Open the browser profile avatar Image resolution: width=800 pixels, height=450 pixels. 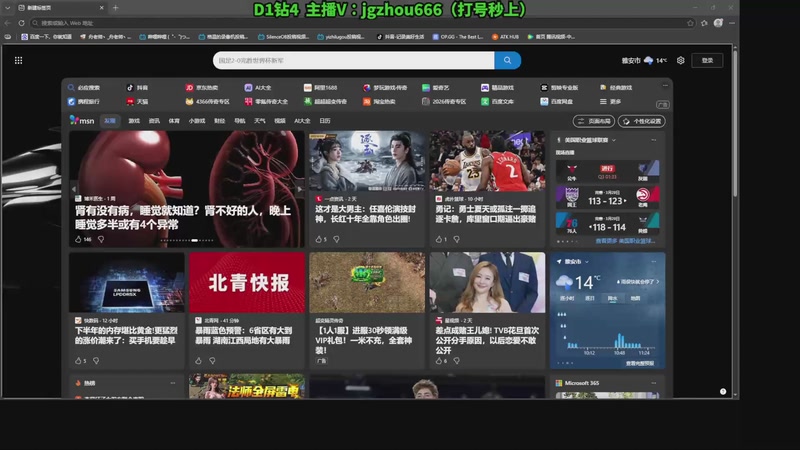coord(718,23)
